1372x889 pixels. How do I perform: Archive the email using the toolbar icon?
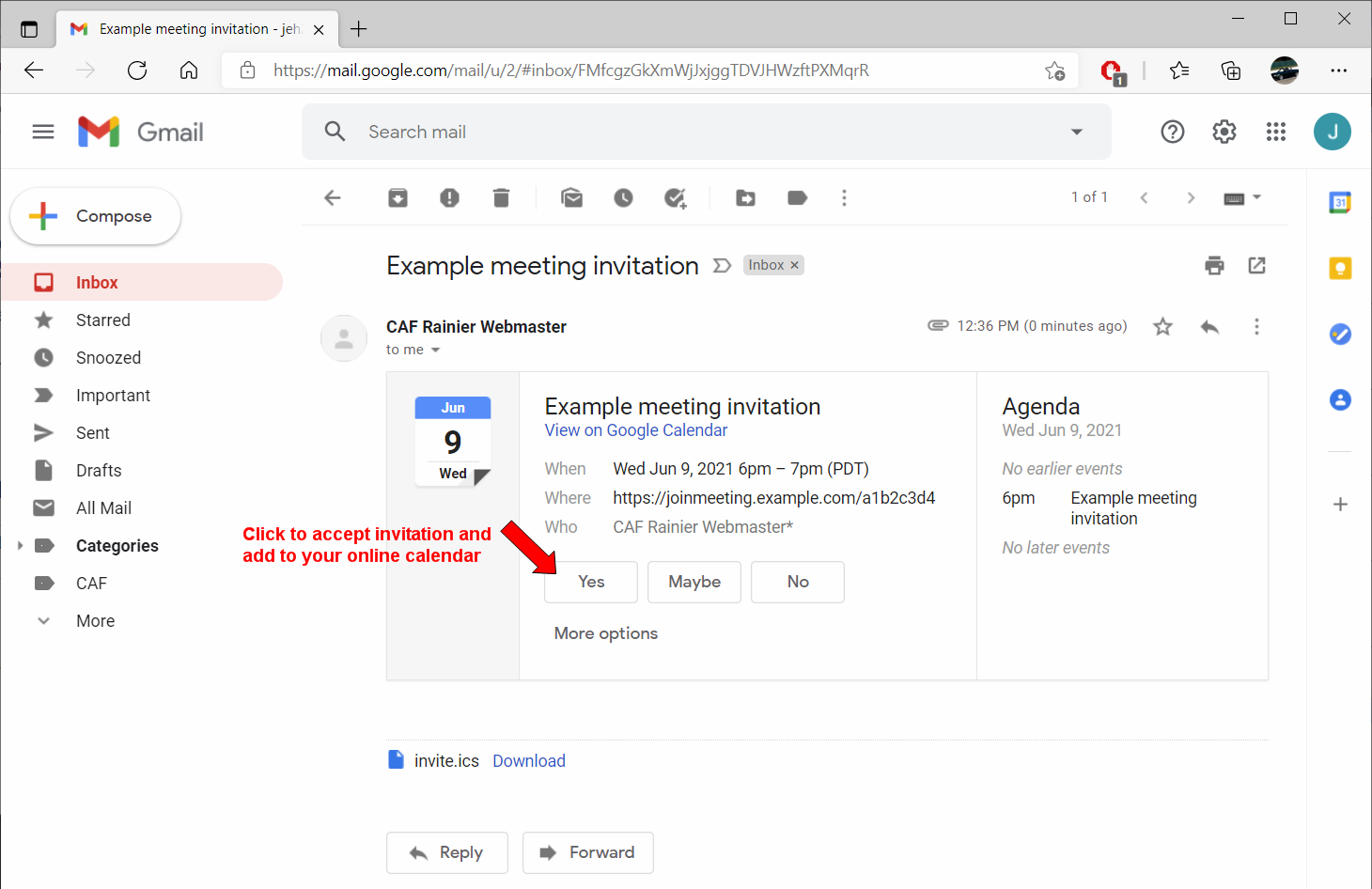[x=398, y=198]
